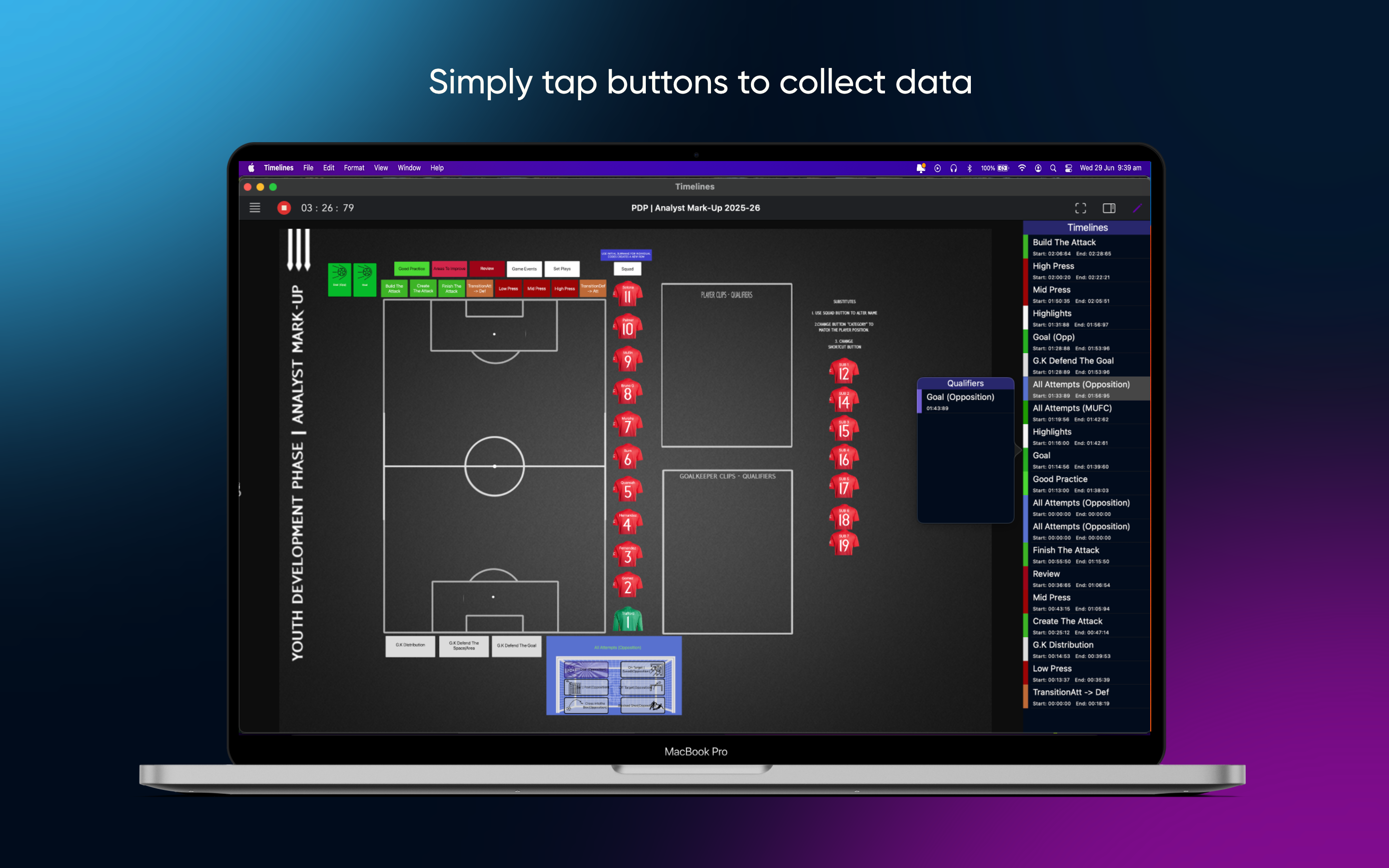Select the G.K Distribution timeline row
The image size is (1389, 868).
1087,649
